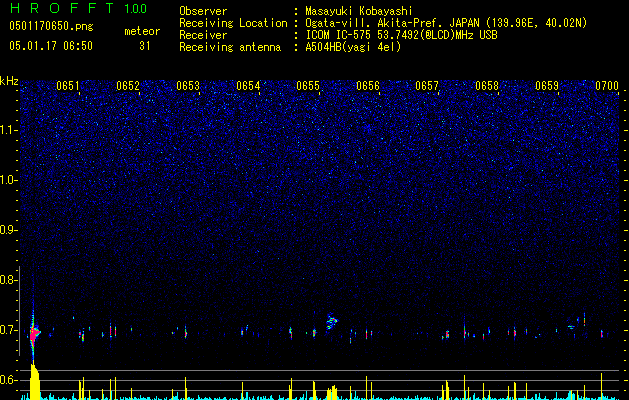Click the 0.7 kHz axis label
Viewport: 629px width, 400px height.
(x=8, y=330)
